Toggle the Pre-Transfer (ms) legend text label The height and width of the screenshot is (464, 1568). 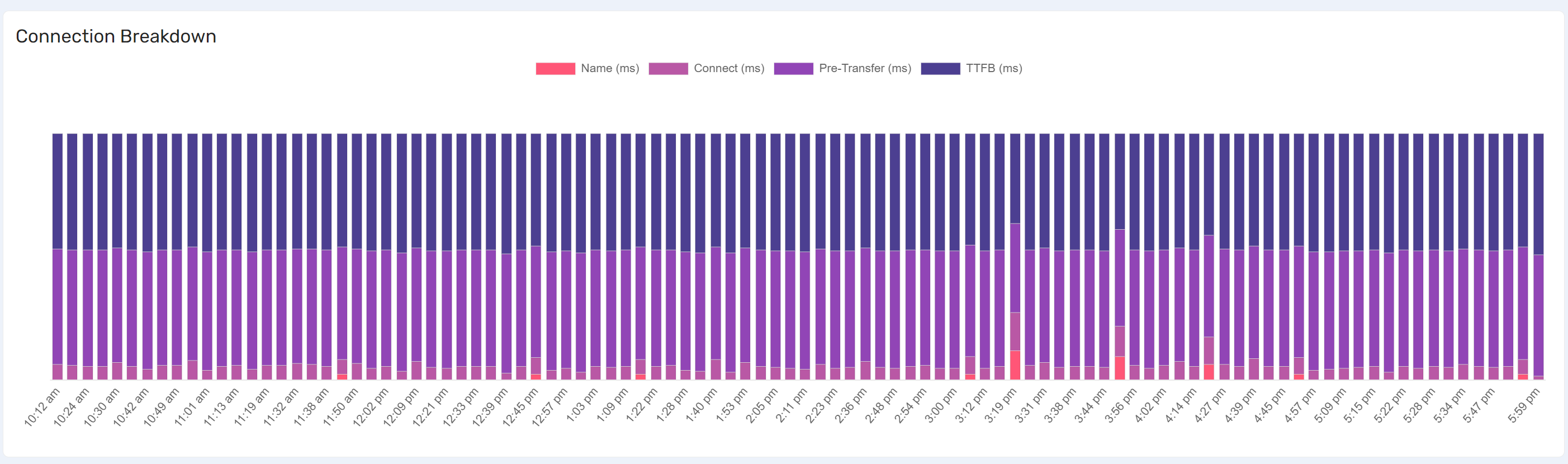click(864, 69)
